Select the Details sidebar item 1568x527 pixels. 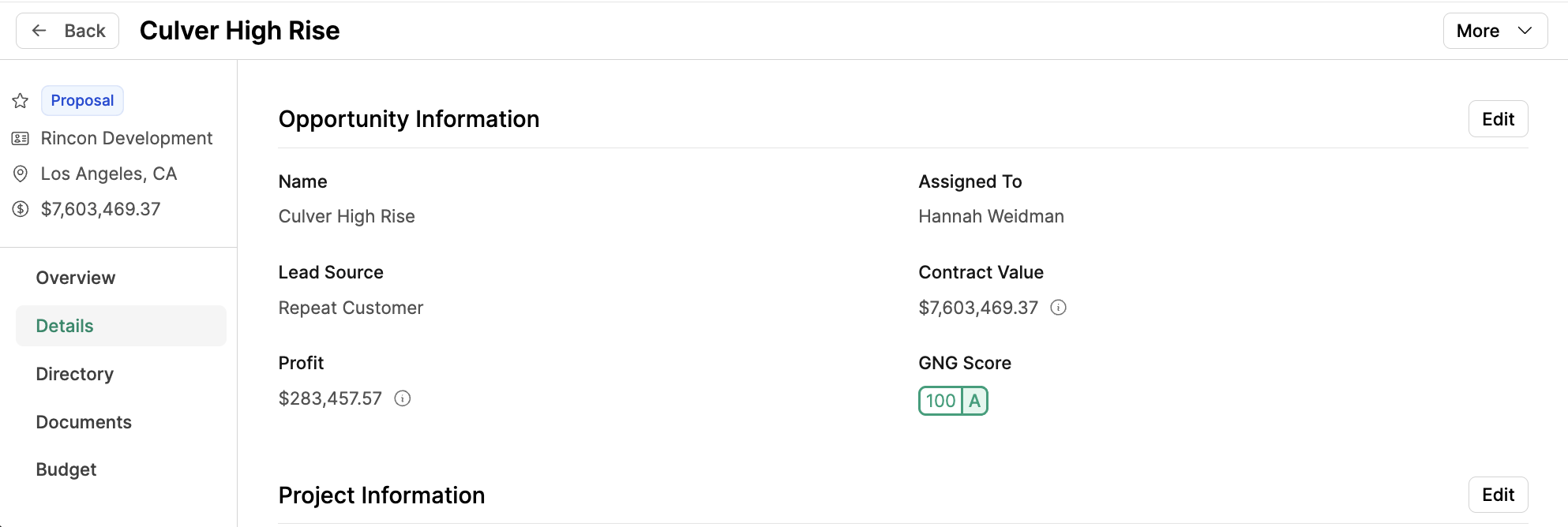121,326
